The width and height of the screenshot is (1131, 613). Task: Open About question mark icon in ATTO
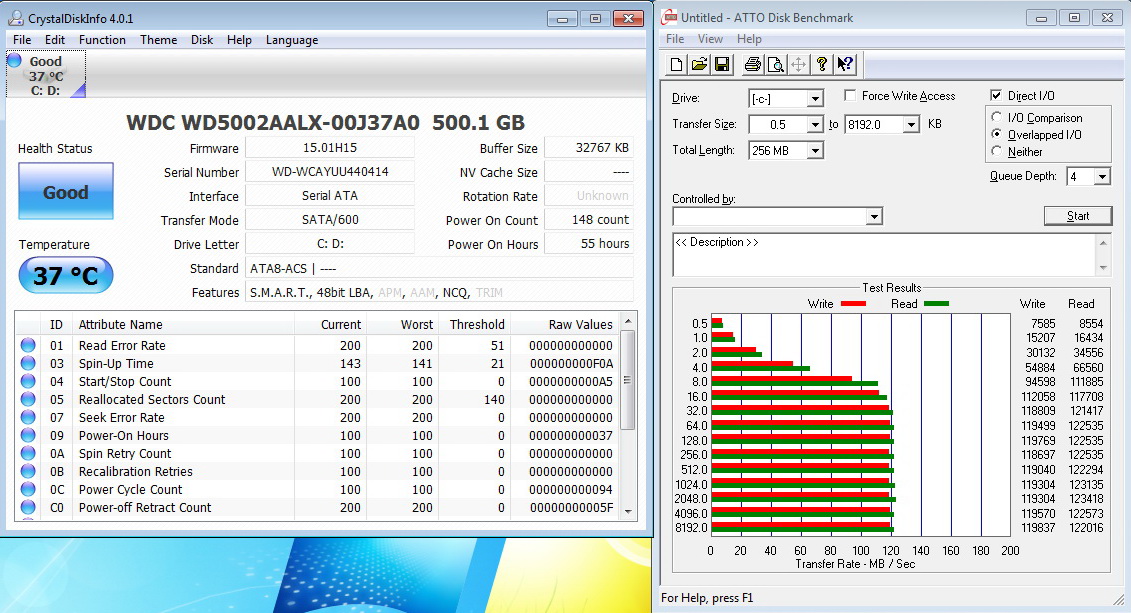(x=822, y=65)
